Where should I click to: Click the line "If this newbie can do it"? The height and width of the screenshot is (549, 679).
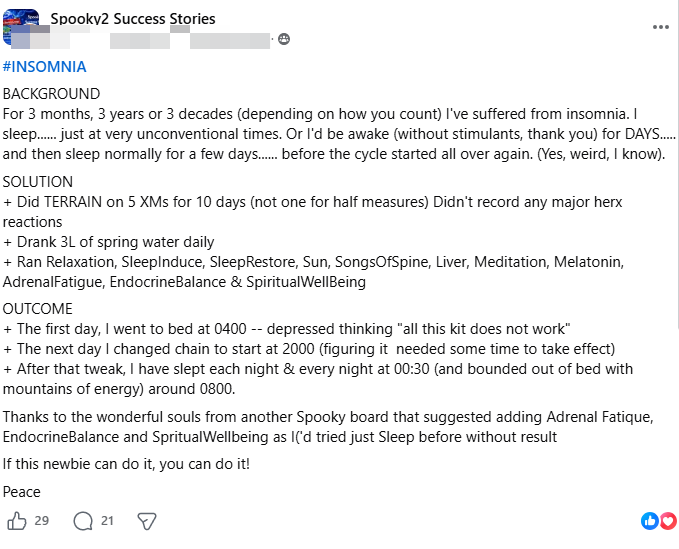tap(126, 464)
